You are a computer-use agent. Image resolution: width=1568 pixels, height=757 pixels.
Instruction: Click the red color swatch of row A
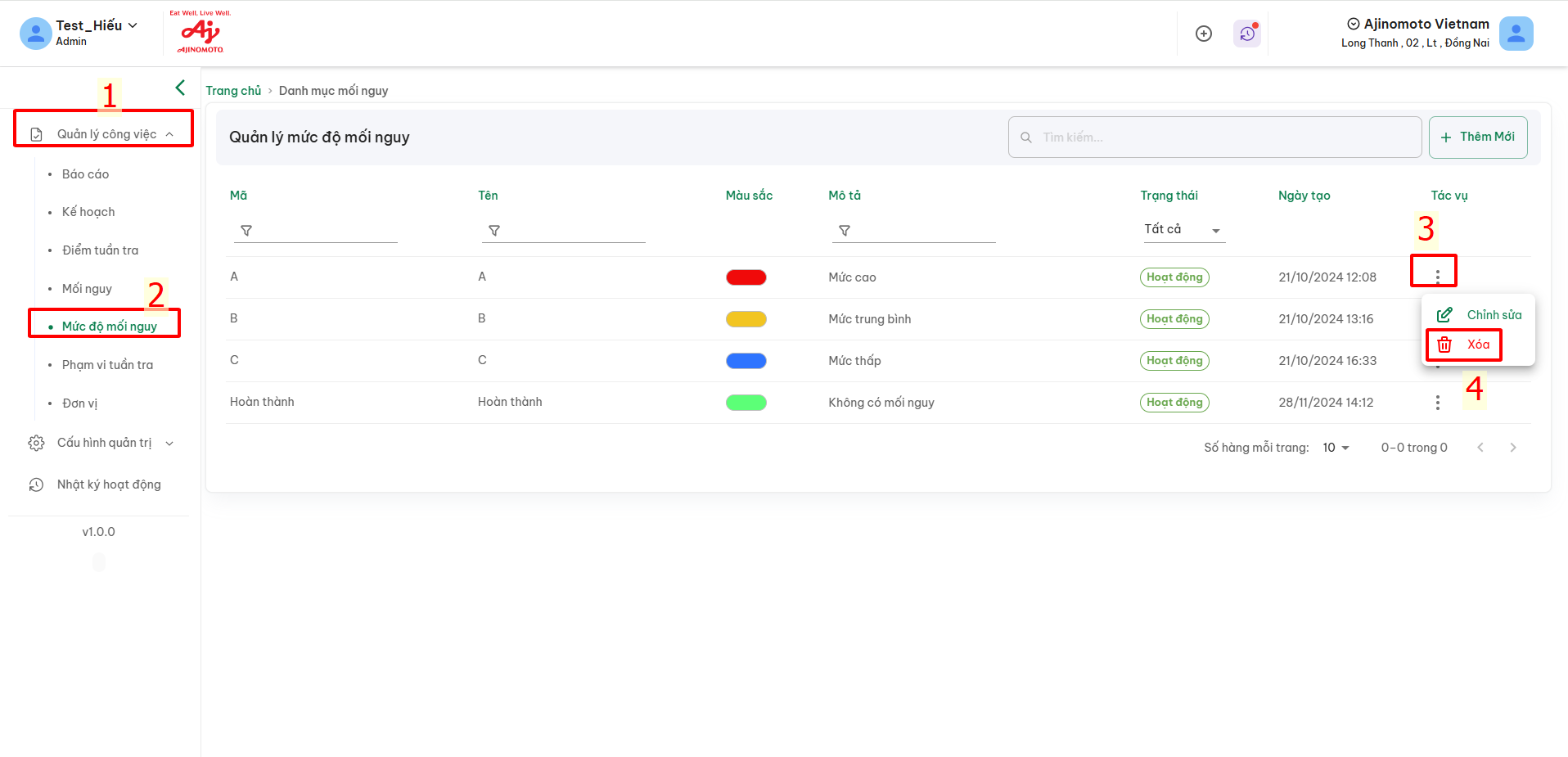pyautogui.click(x=746, y=277)
